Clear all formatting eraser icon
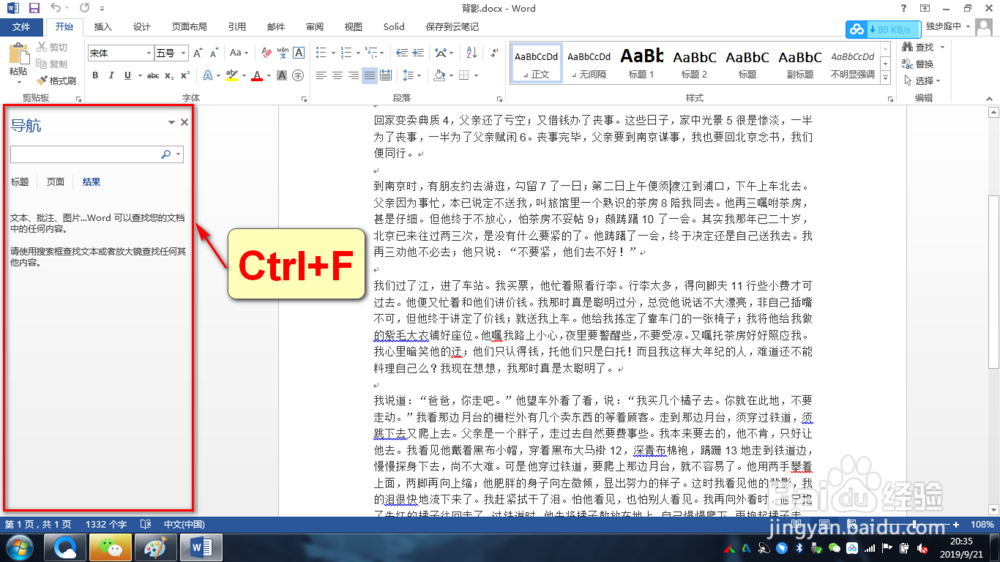The width and height of the screenshot is (1000, 562). (x=267, y=53)
